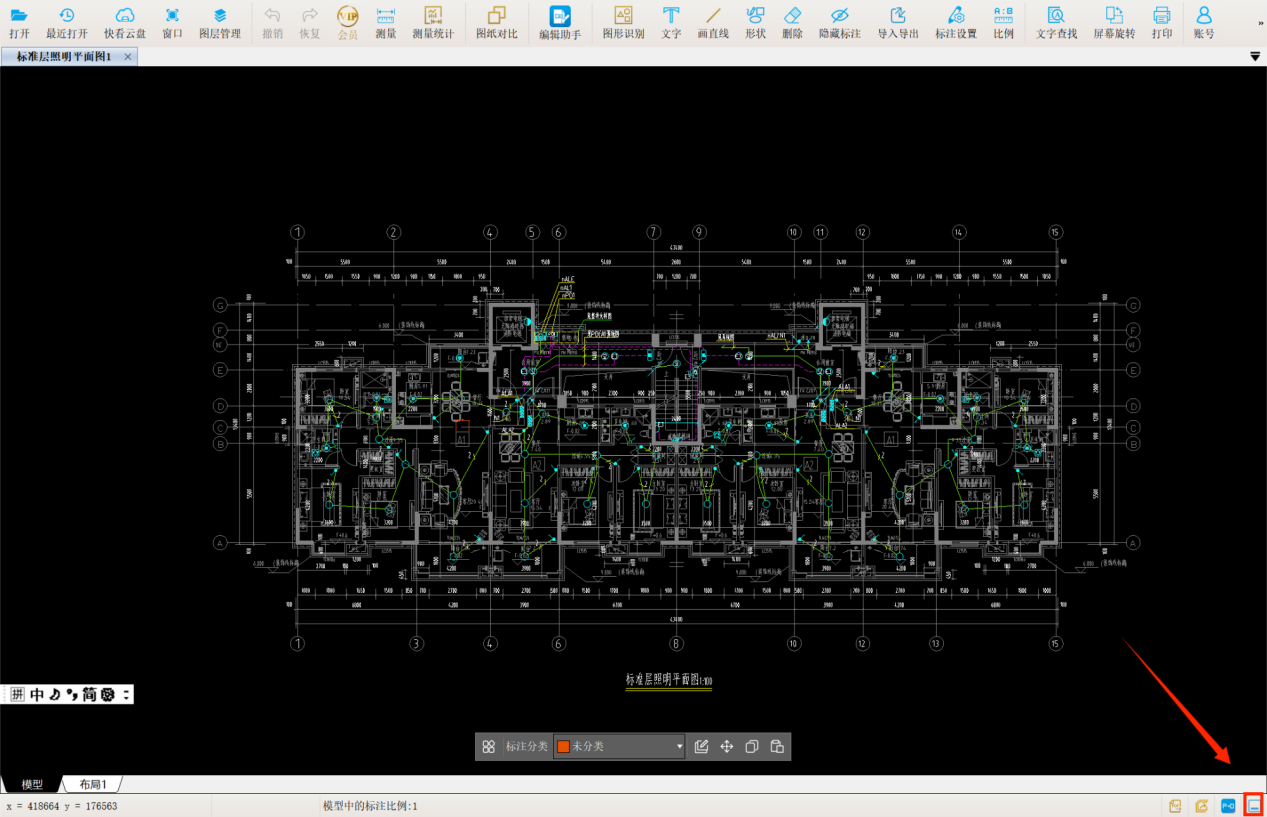Close the 标准层照明平面图1 tab
This screenshot has height=817, width=1267.
tap(127, 57)
